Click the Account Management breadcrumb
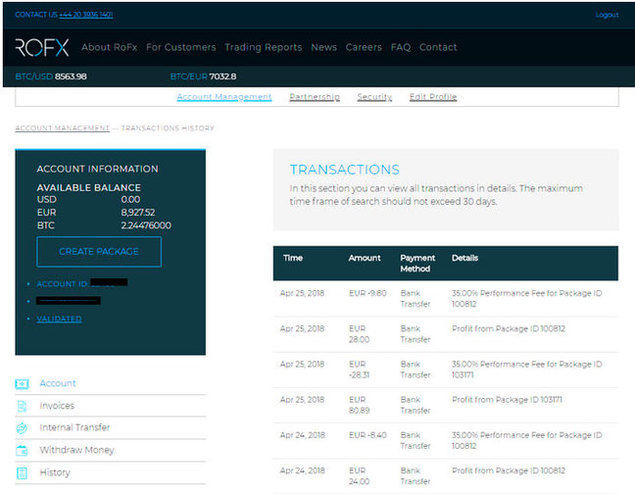This screenshot has height=494, width=635. pos(62,129)
